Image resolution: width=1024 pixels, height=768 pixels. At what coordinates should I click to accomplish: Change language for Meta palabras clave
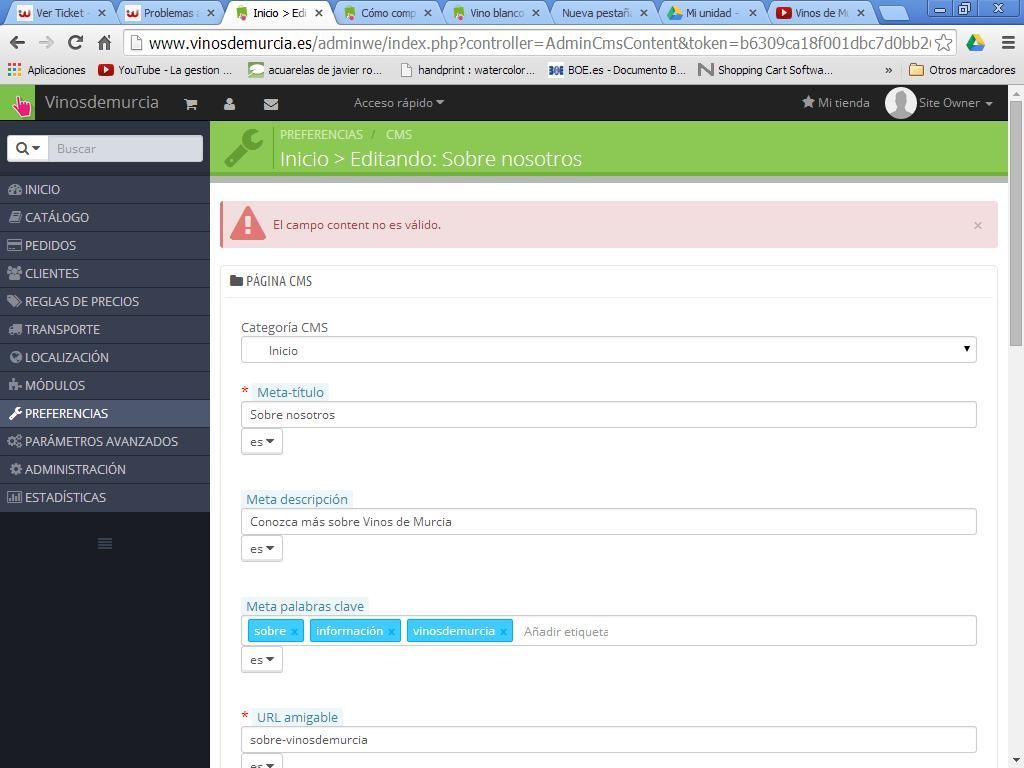pyautogui.click(x=262, y=660)
